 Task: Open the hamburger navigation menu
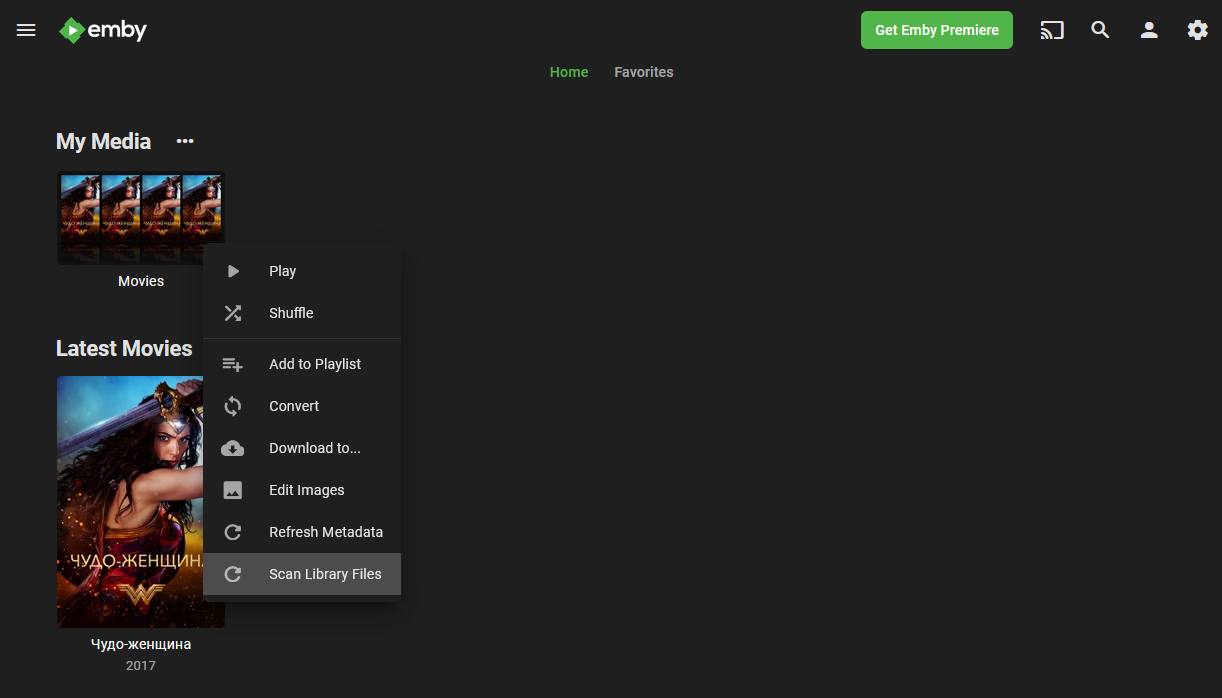(26, 30)
